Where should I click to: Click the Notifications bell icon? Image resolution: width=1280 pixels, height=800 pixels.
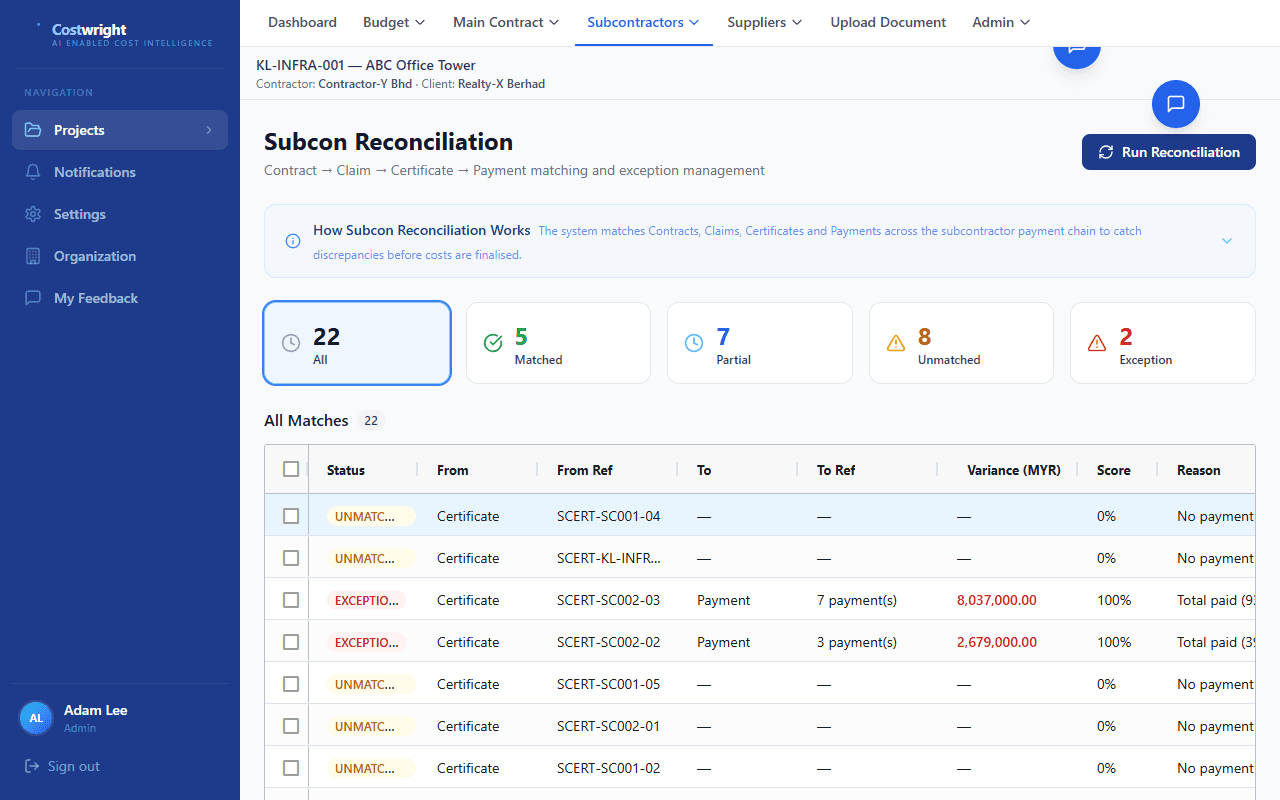tap(33, 172)
